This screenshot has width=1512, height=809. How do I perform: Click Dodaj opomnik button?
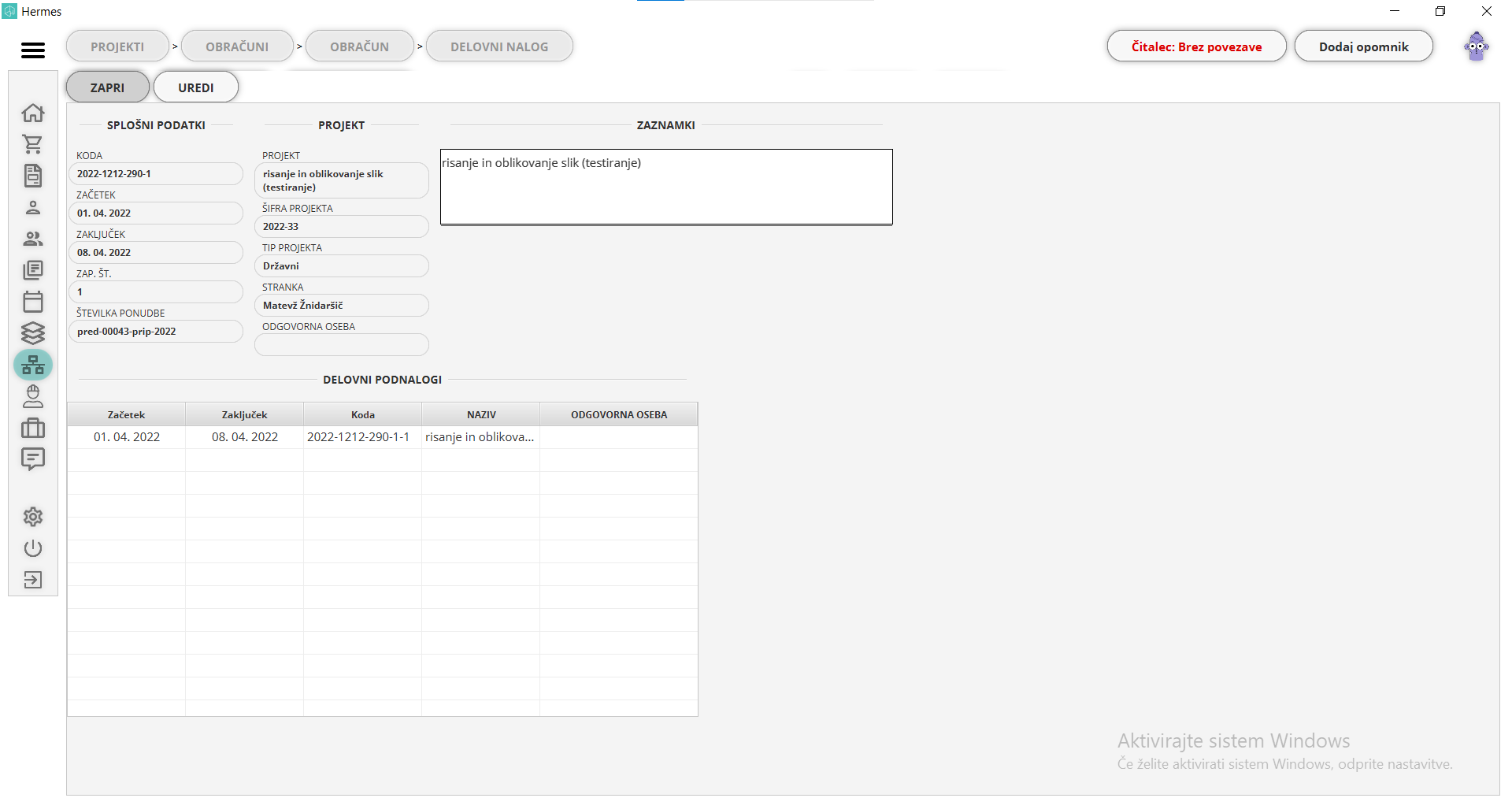pyautogui.click(x=1364, y=46)
